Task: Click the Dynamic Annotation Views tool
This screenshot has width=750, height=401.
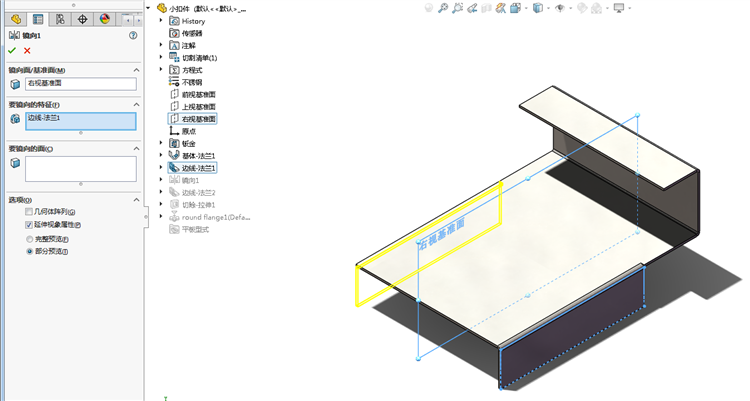Action: click(501, 8)
